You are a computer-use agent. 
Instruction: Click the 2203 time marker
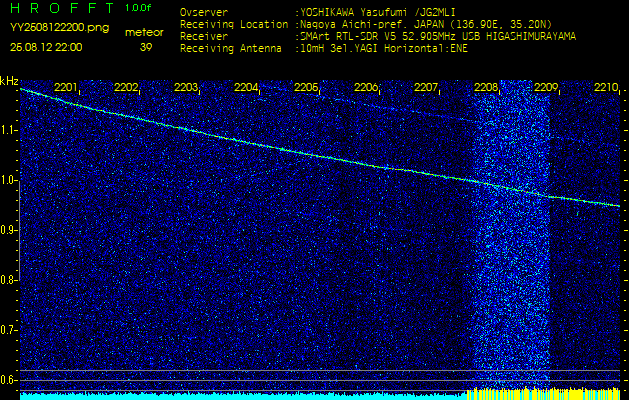186,87
